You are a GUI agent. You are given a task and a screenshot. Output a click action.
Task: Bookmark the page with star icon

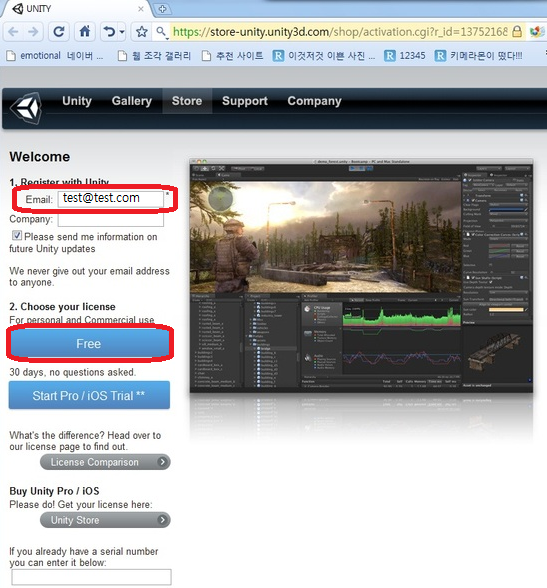[x=141, y=32]
